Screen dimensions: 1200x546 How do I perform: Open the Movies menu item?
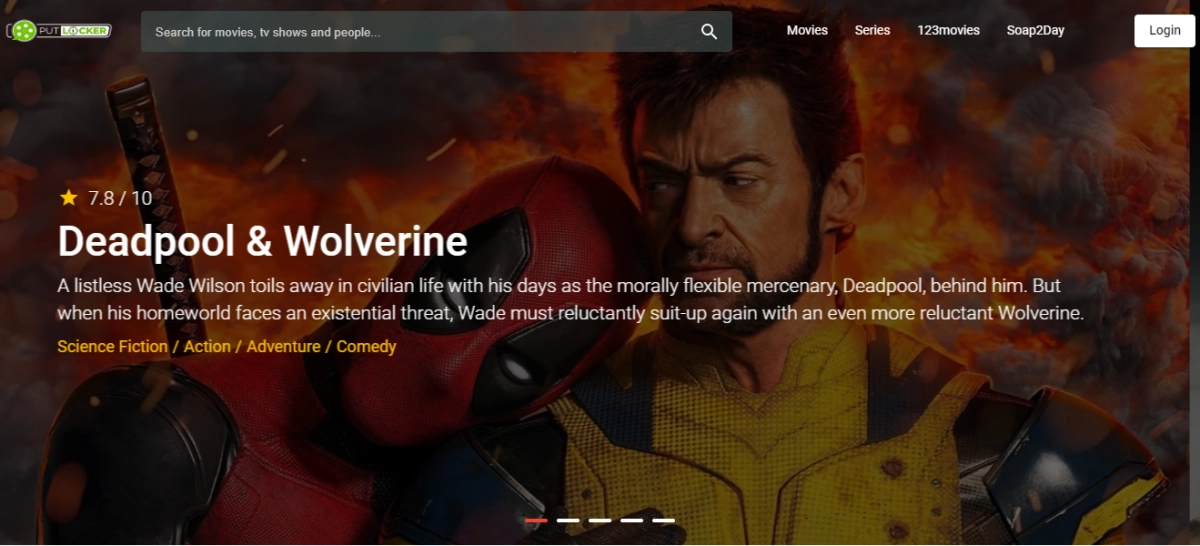(807, 30)
